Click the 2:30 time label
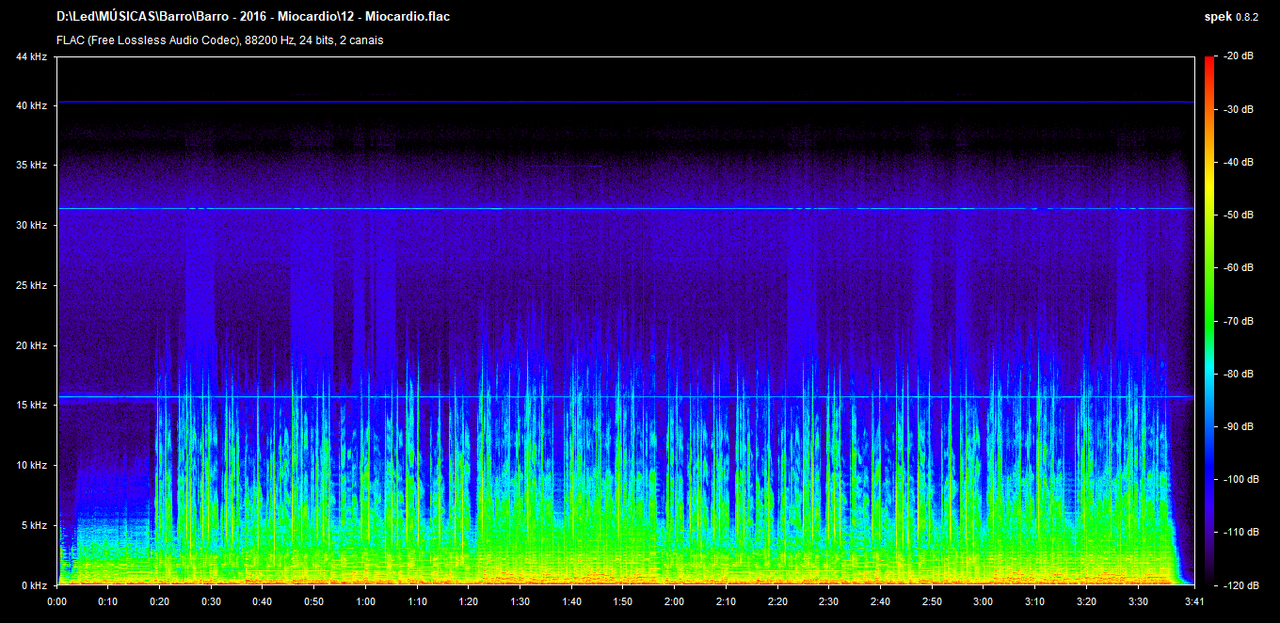The height and width of the screenshot is (623, 1280). point(828,601)
